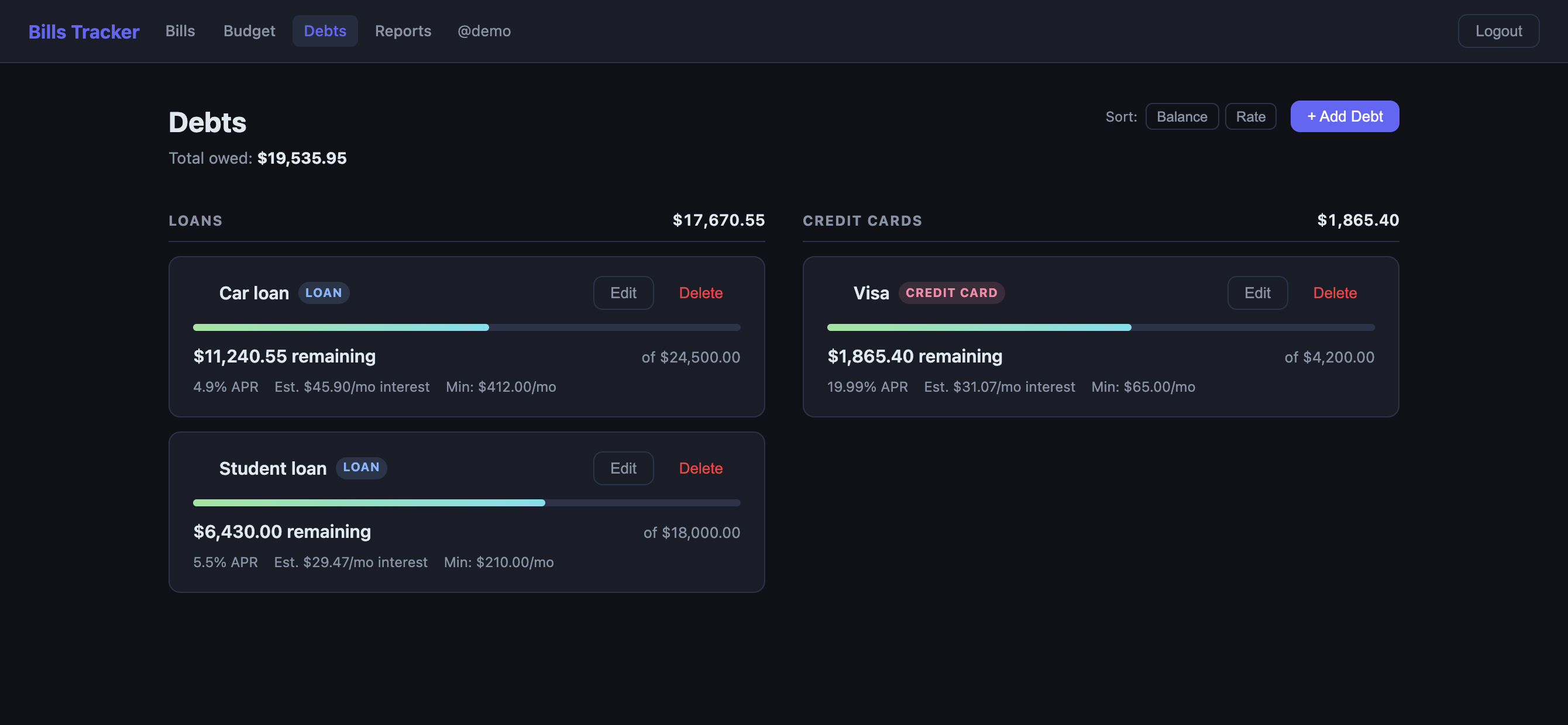The image size is (1568, 725).
Task: Go to the Bills page
Action: pos(180,31)
